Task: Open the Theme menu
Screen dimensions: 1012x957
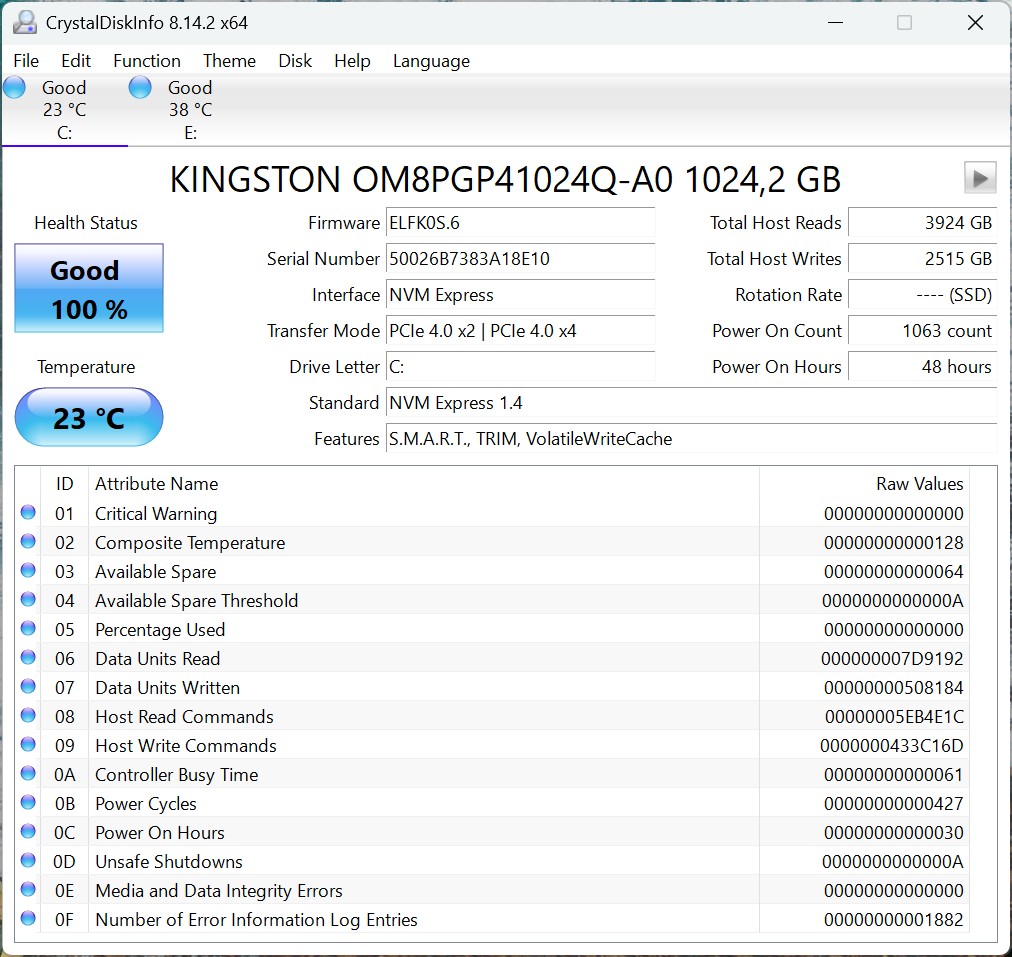Action: pos(229,61)
